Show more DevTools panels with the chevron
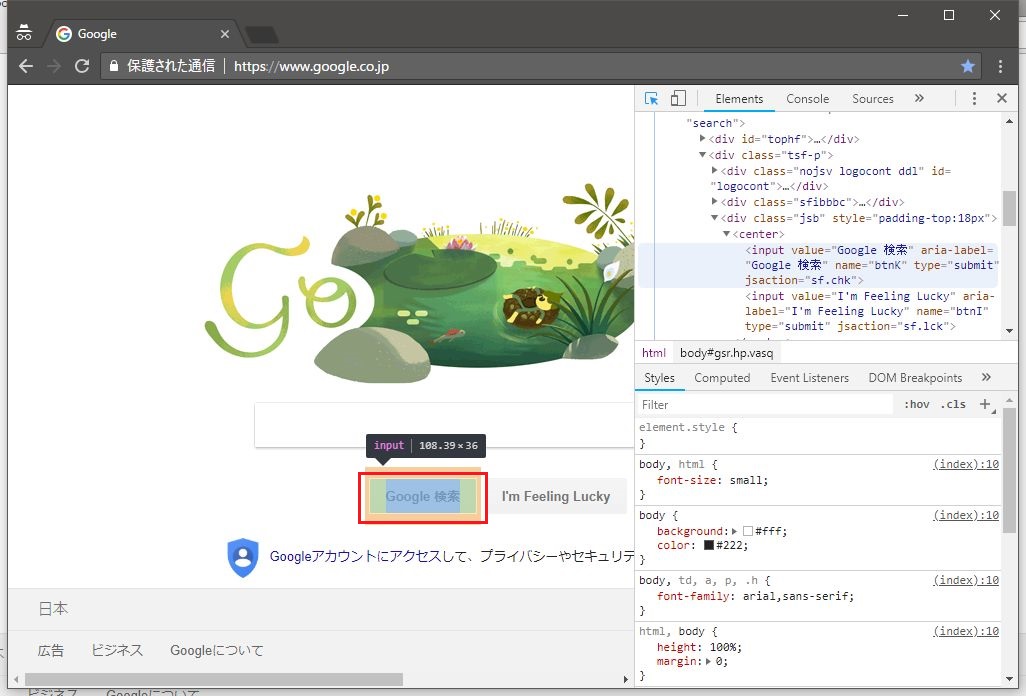Screen dimensions: 1026x696 point(919,98)
